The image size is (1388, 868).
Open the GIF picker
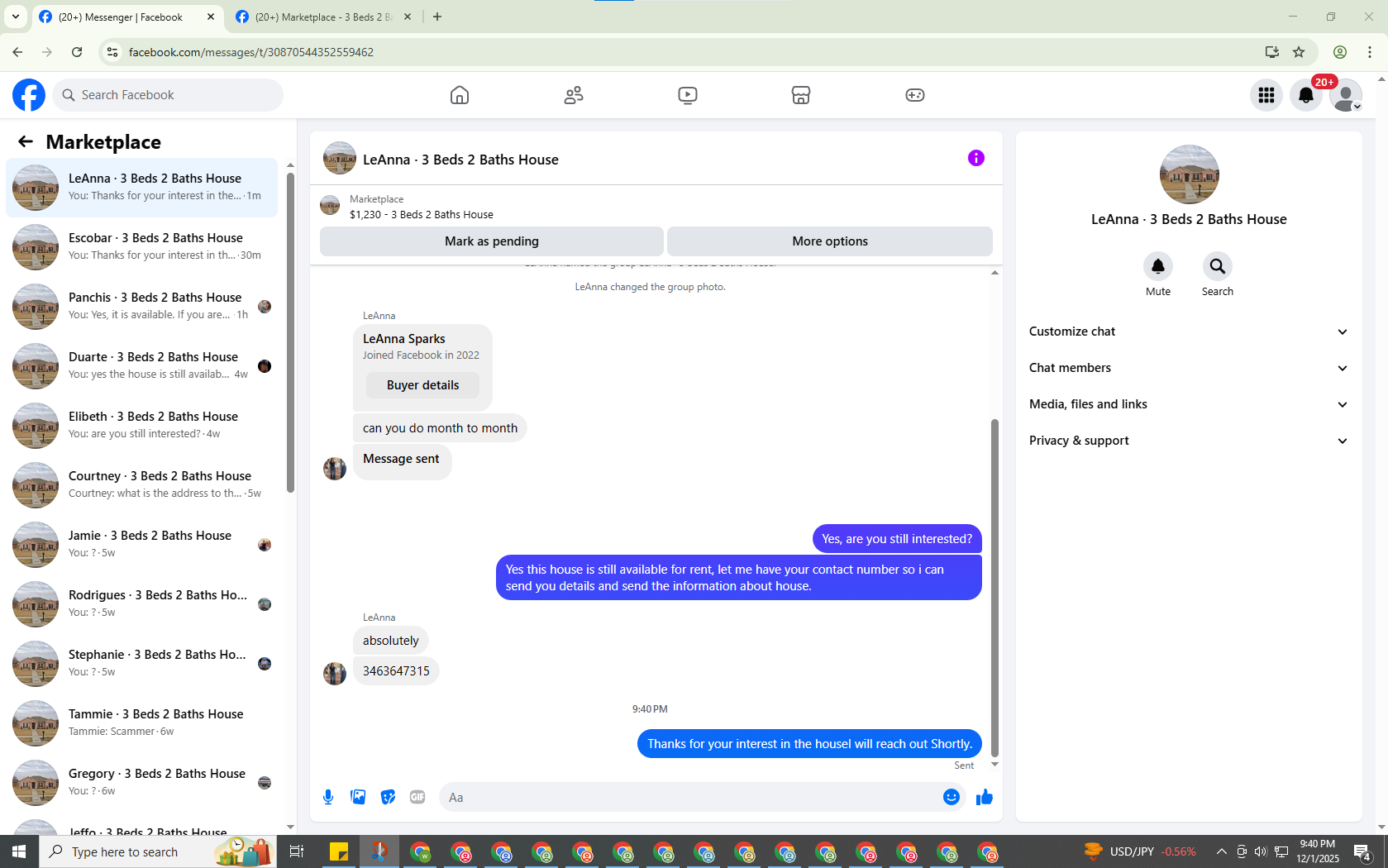(417, 797)
